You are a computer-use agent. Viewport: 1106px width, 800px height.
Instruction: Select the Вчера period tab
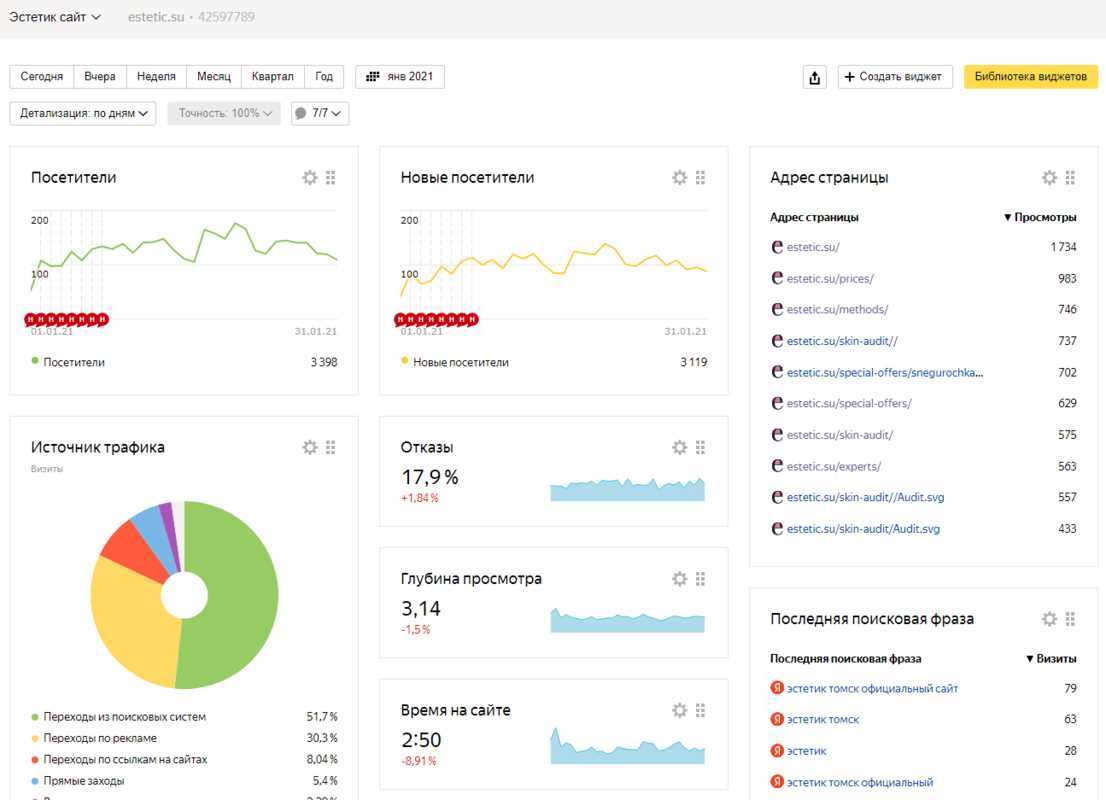tap(99, 77)
